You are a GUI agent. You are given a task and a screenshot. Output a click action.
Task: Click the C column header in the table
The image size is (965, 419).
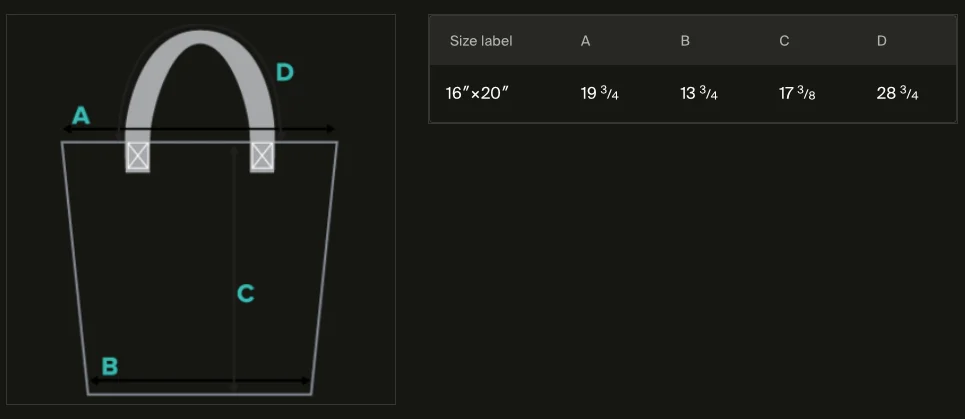pos(784,41)
